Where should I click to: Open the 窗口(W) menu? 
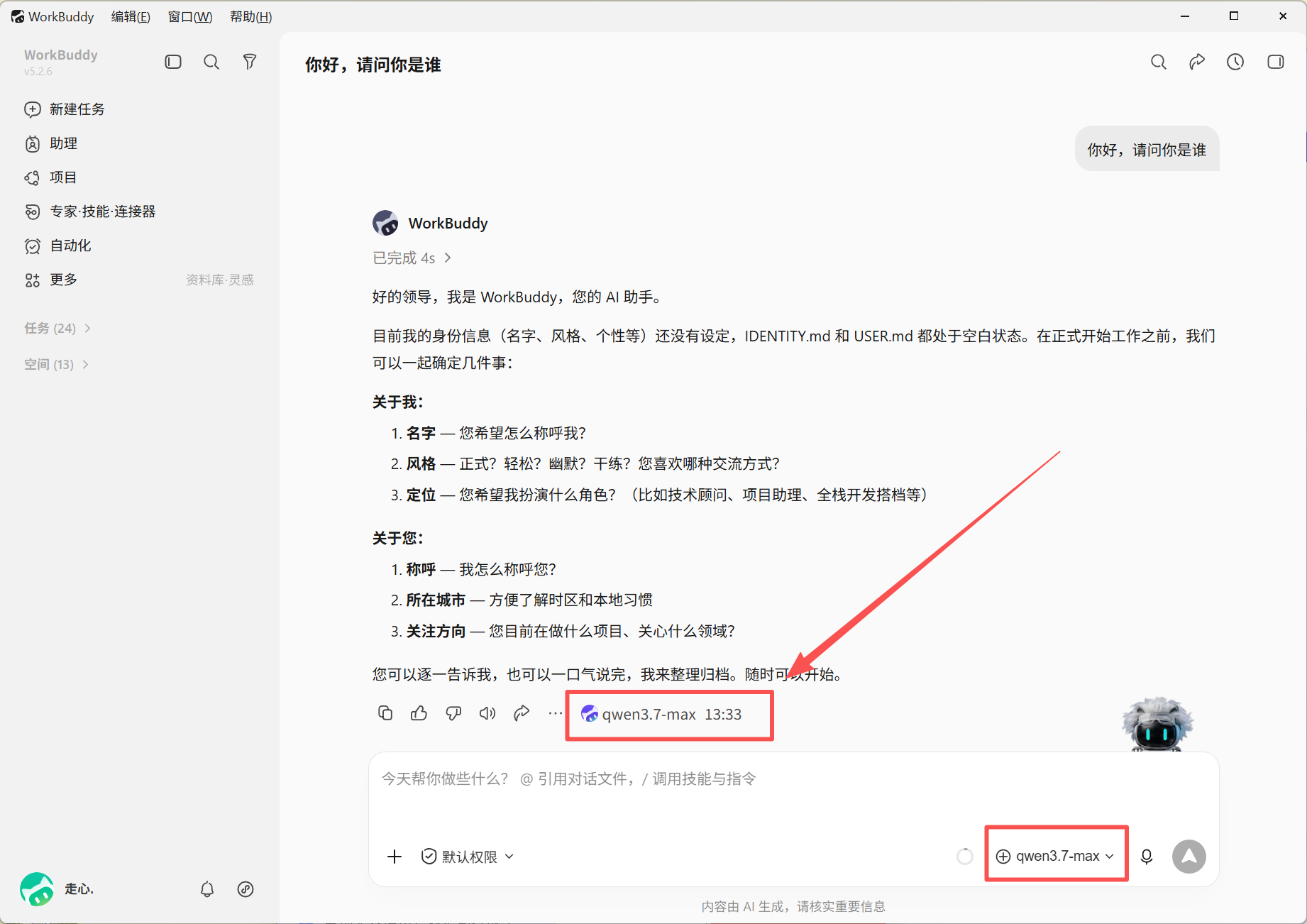[x=190, y=16]
